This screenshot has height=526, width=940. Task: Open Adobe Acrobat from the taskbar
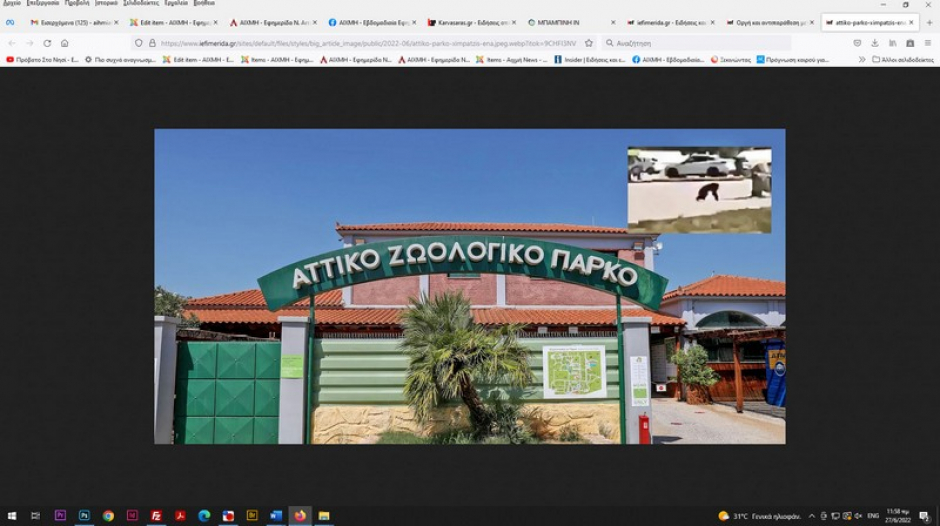point(180,516)
